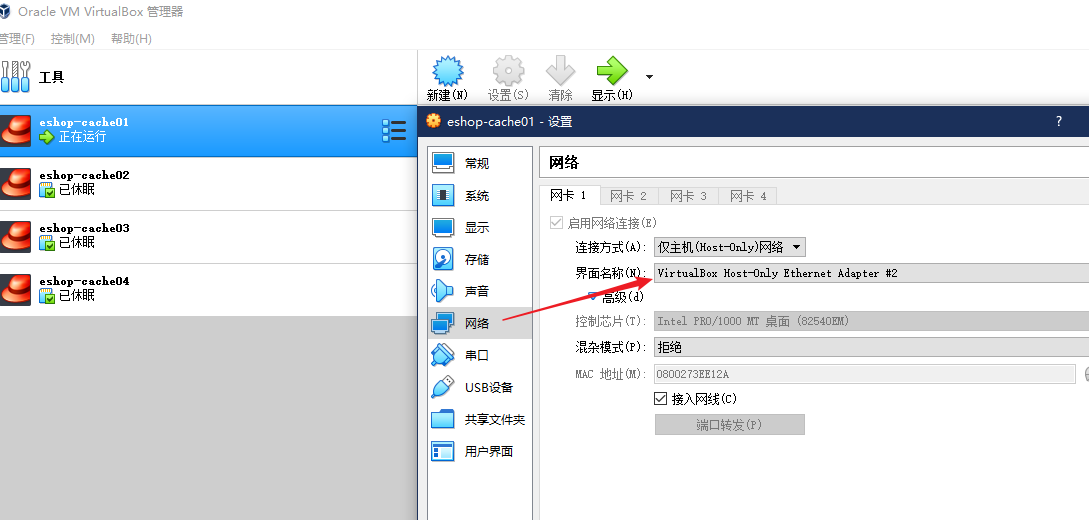Toggle the 接入网线(C) checkbox

660,399
